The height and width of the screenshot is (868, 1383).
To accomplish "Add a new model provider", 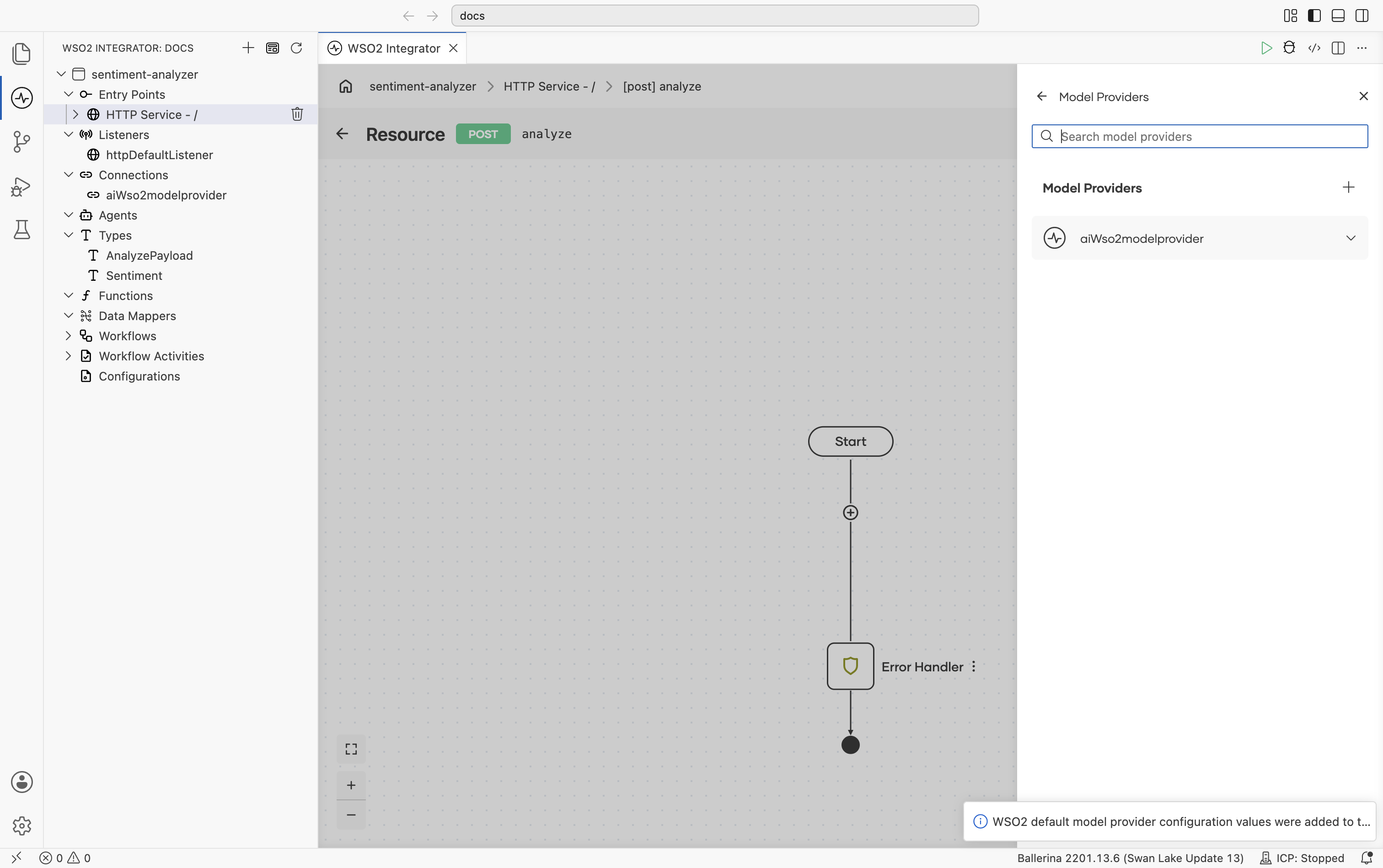I will pos(1349,187).
